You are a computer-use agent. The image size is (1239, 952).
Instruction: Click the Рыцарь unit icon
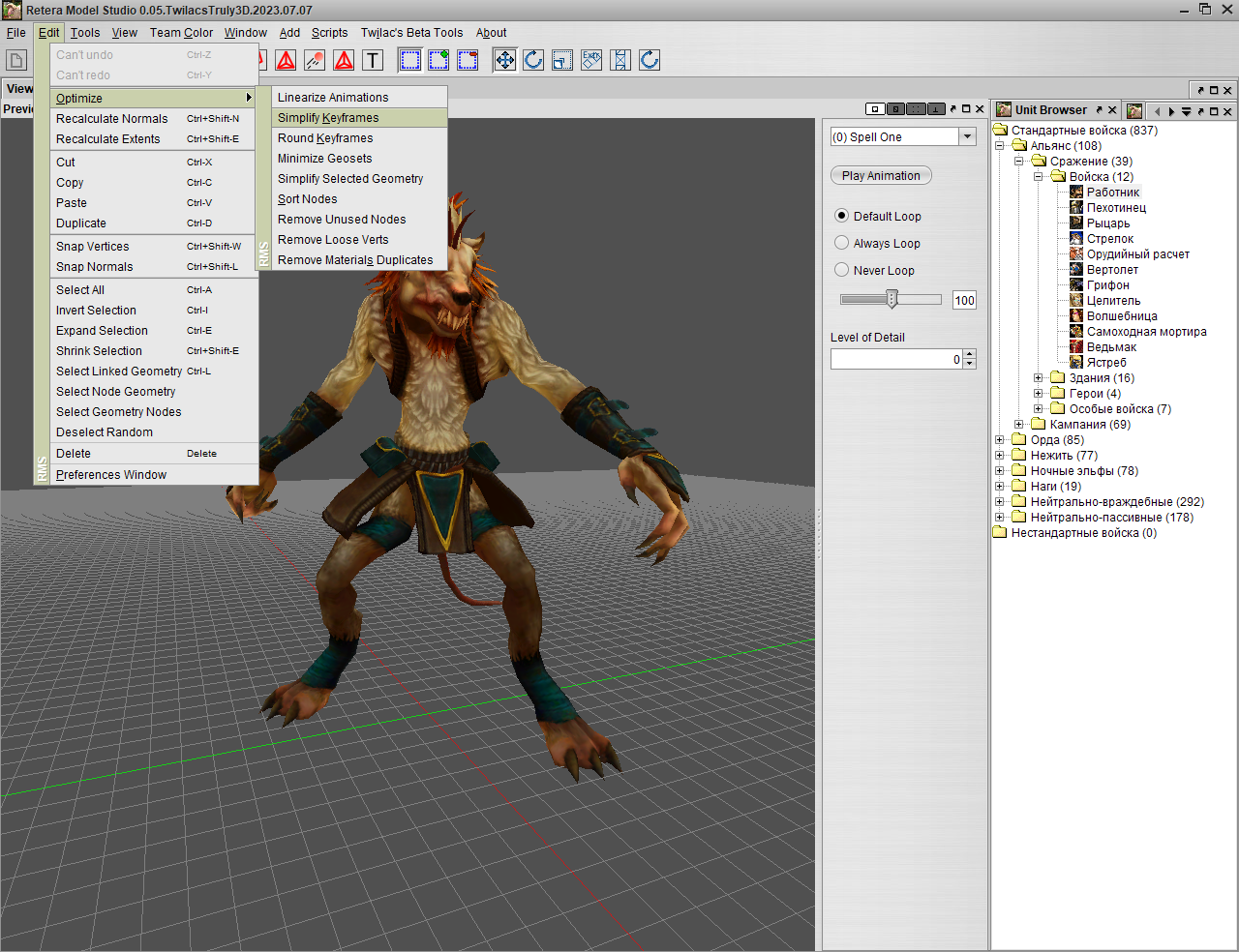(x=1076, y=223)
